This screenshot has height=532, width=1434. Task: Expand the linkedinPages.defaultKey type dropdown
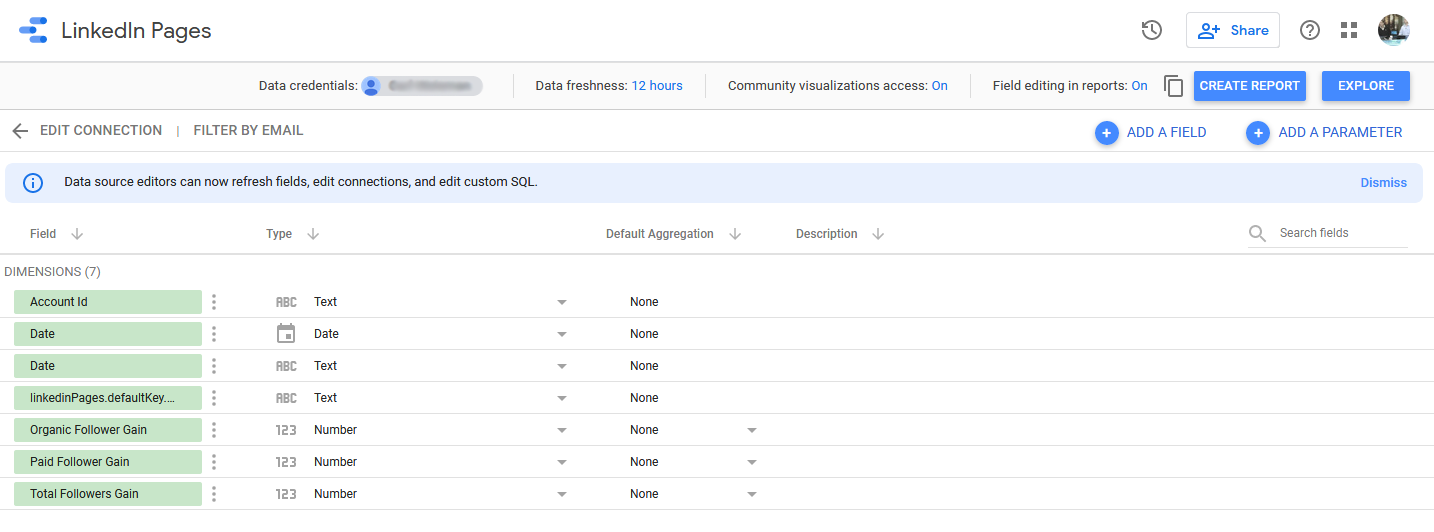pyautogui.click(x=562, y=398)
